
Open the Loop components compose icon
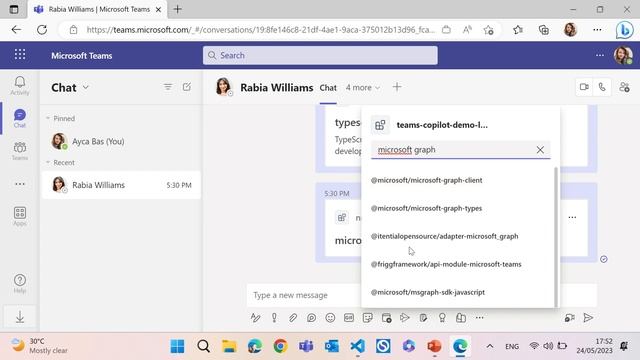[x=311, y=318]
